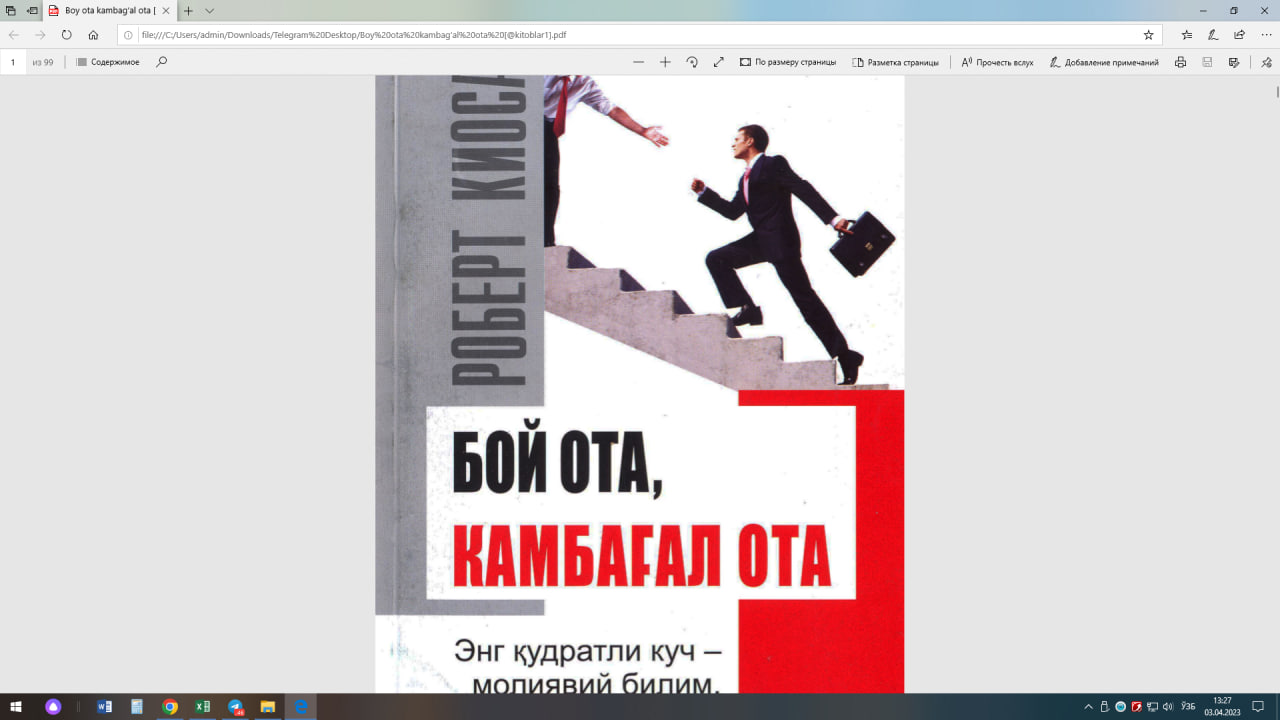
Task: Enable Прочесть вслух read aloud
Action: tap(999, 61)
